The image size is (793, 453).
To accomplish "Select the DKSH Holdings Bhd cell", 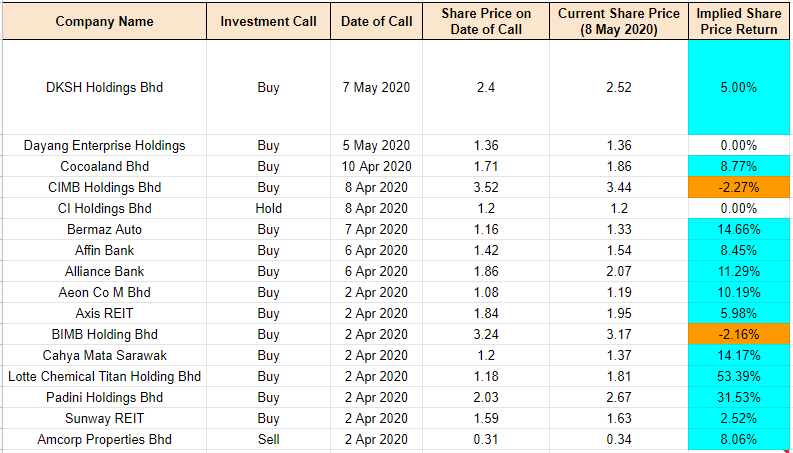I will (104, 87).
